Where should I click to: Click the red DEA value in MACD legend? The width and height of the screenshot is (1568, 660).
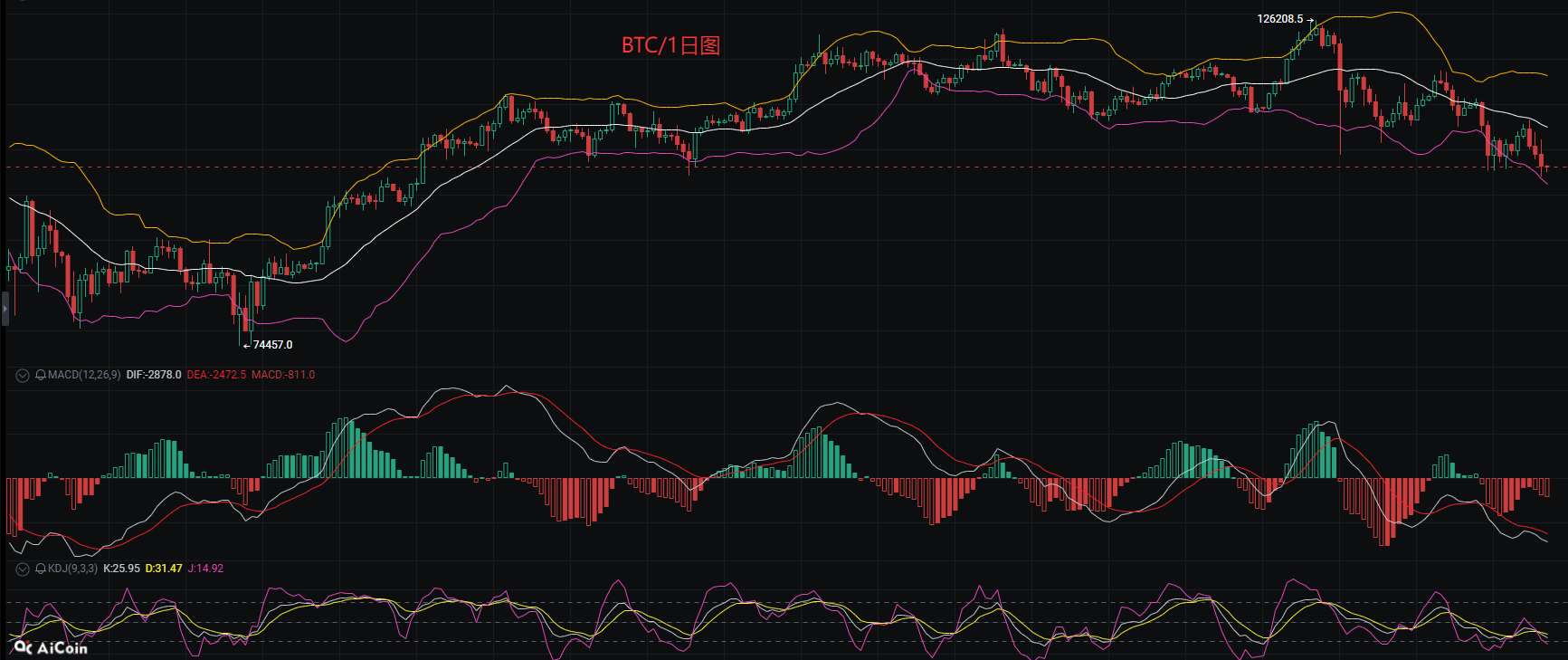click(216, 375)
